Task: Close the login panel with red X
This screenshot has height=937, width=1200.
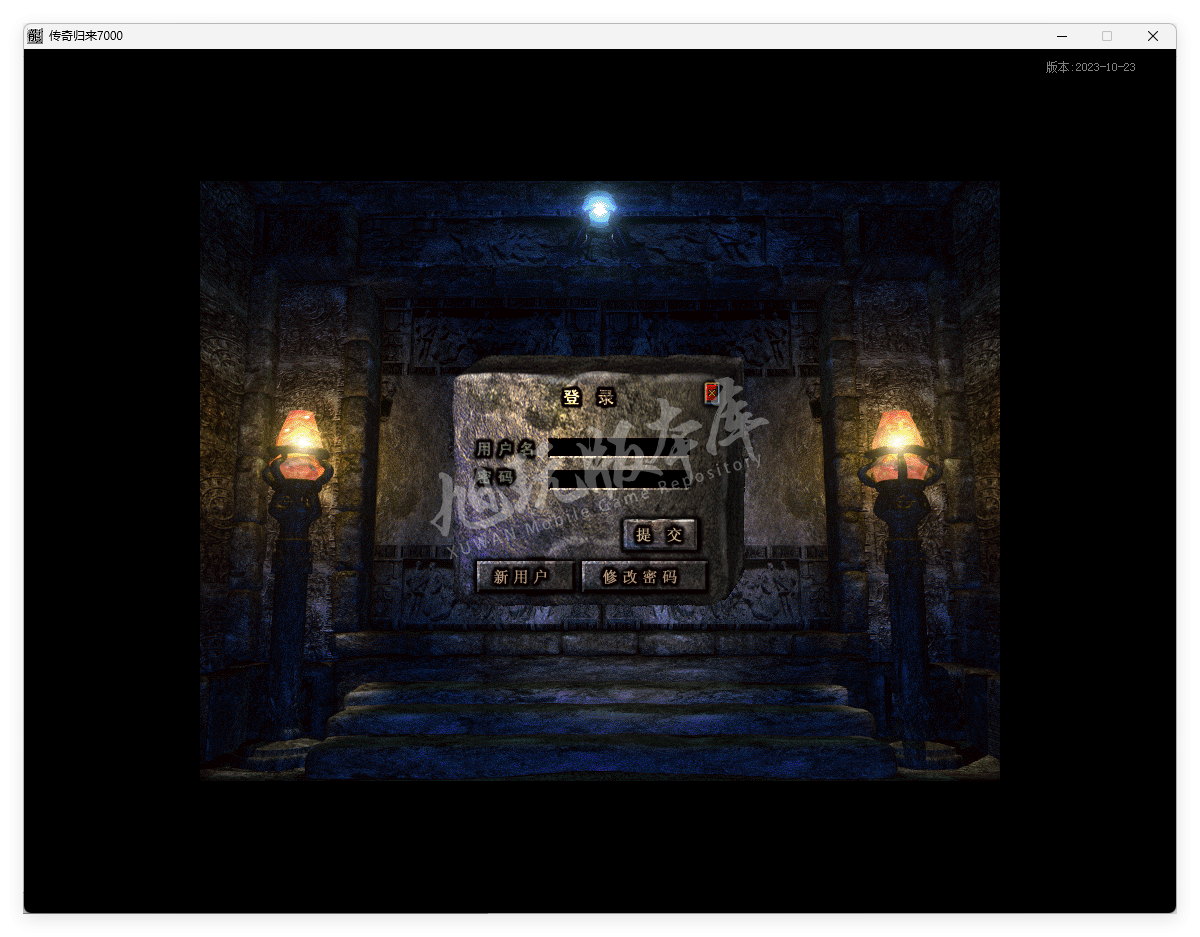Action: pos(711,393)
